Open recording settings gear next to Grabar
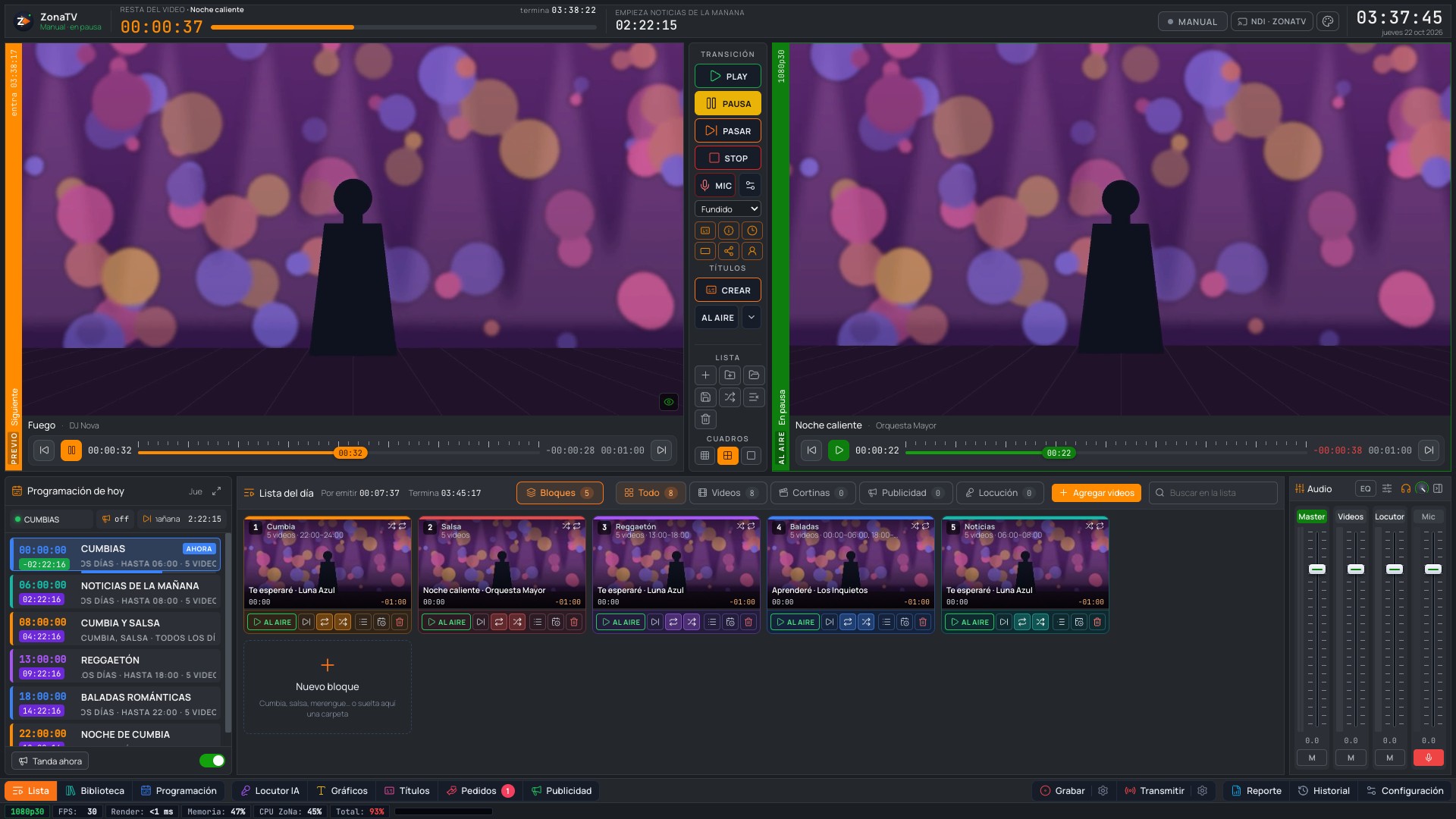The width and height of the screenshot is (1456, 819). [x=1103, y=791]
